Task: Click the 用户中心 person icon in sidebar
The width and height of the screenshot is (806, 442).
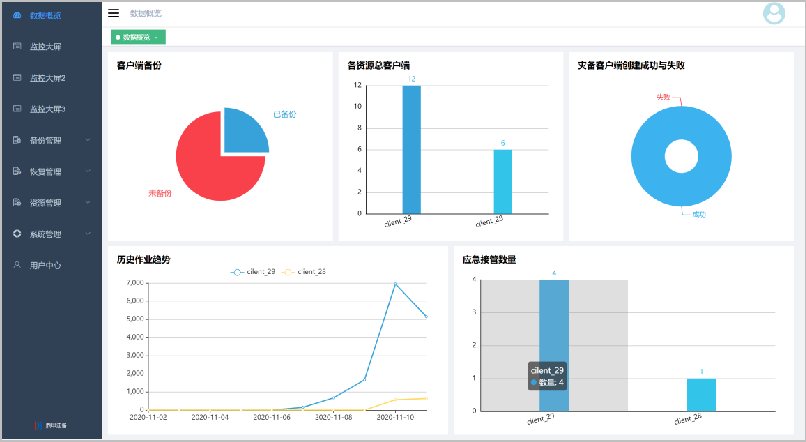Action: pyautogui.click(x=17, y=265)
